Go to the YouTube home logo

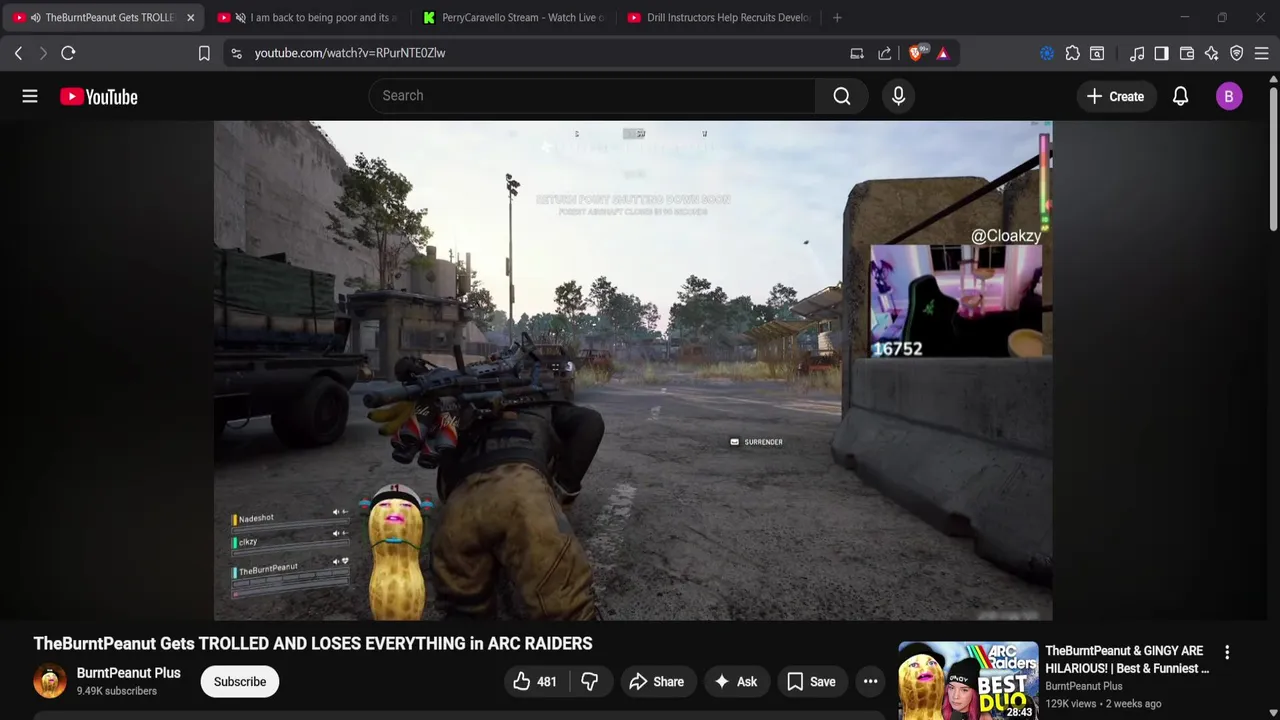pyautogui.click(x=99, y=96)
